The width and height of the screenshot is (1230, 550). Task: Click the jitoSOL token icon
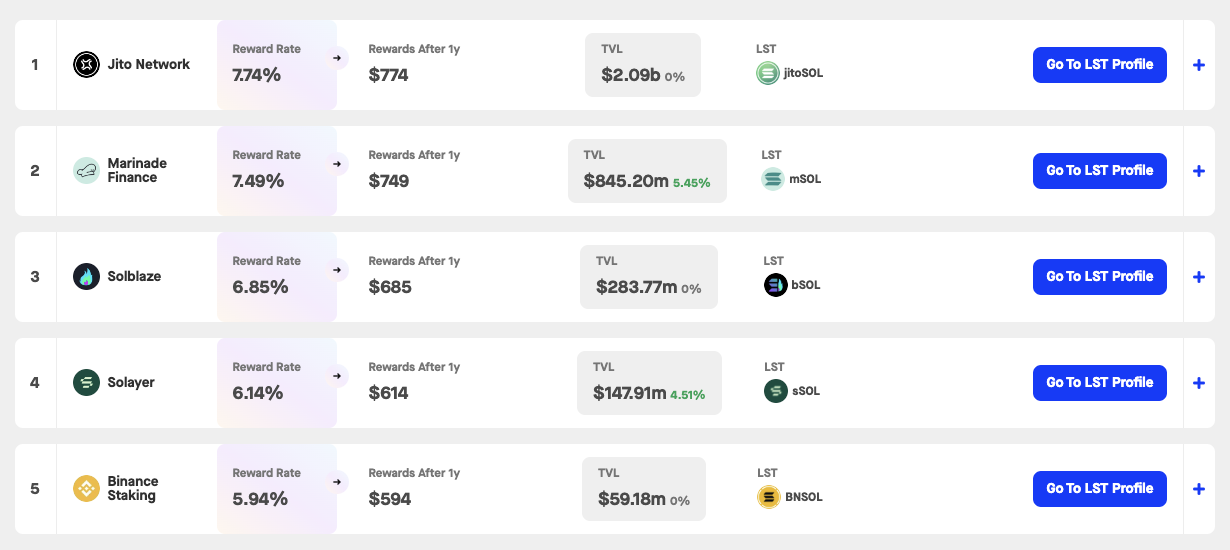pyautogui.click(x=768, y=73)
